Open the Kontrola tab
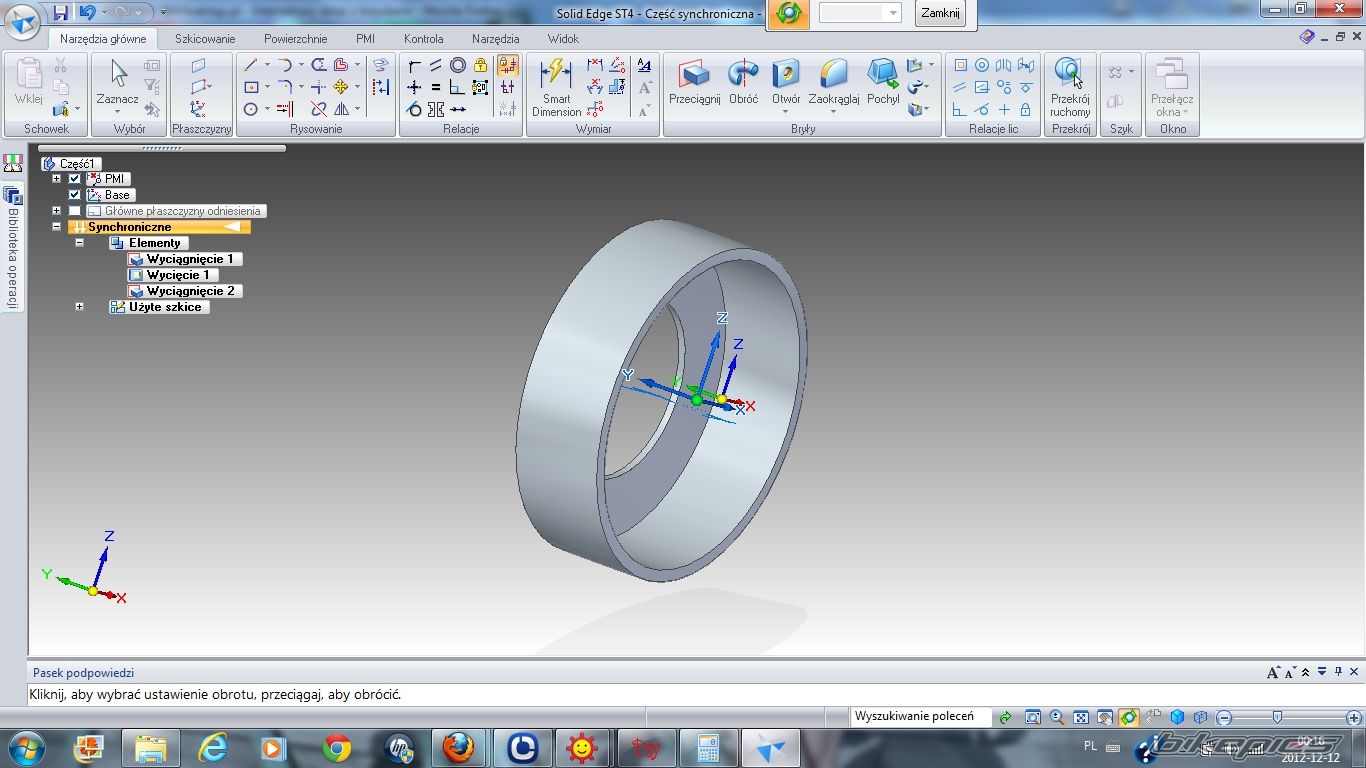Viewport: 1366px width, 768px height. 424,39
